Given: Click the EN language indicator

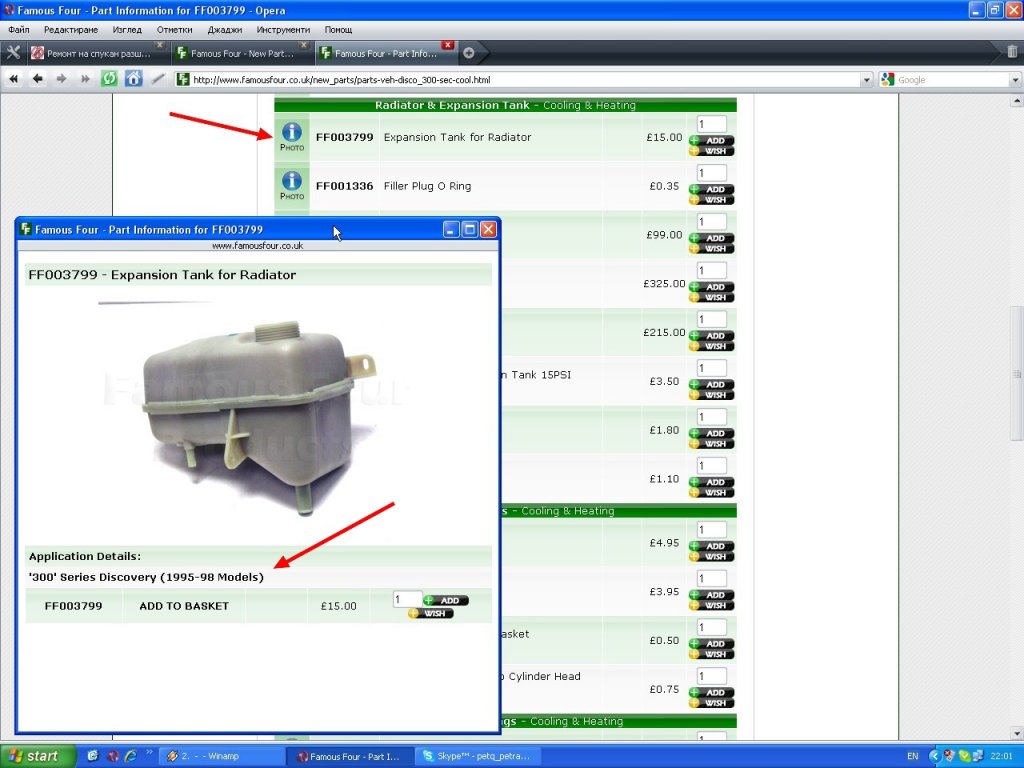Looking at the screenshot, I should click(x=912, y=756).
